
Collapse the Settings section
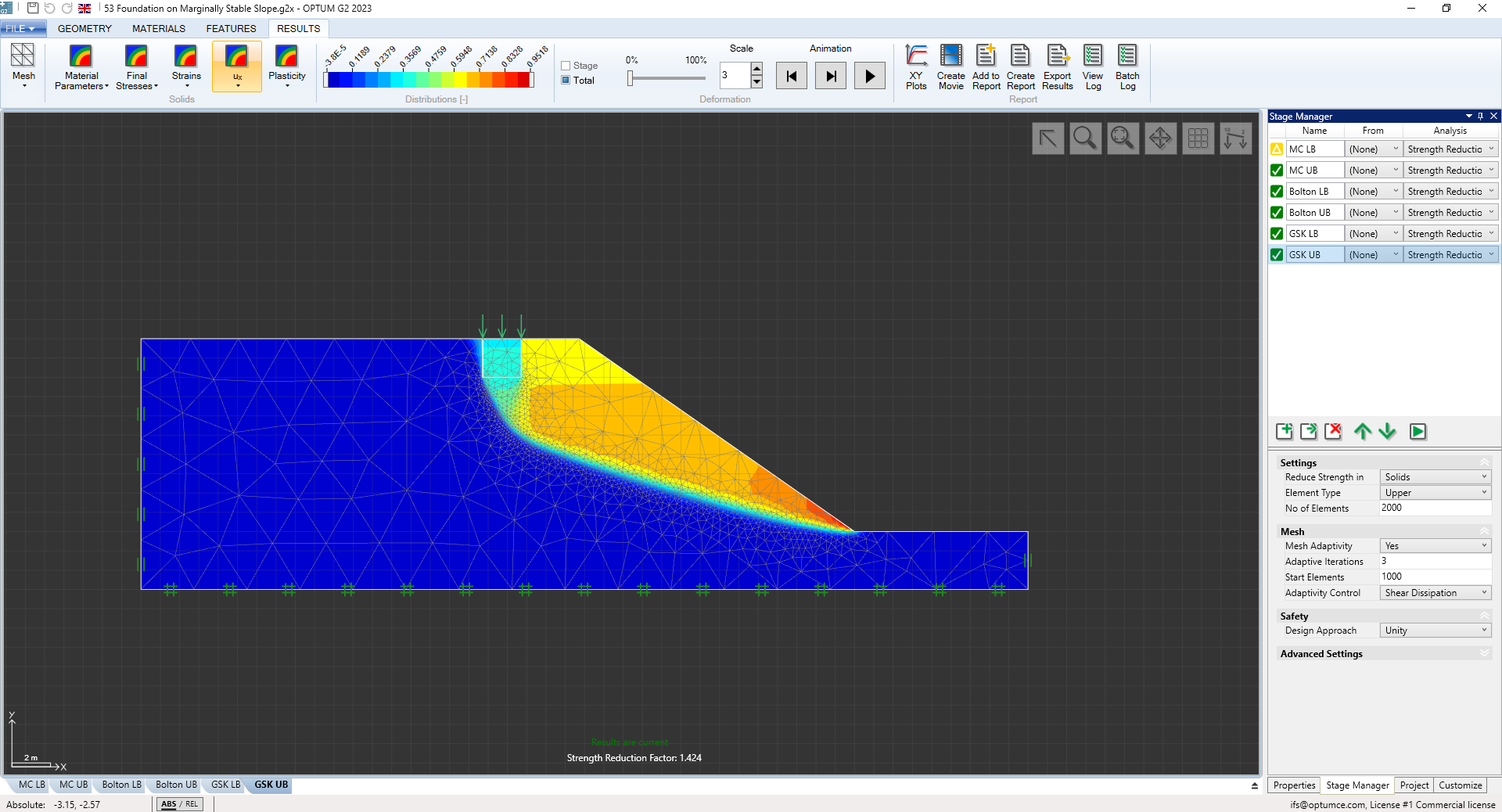pyautogui.click(x=1485, y=462)
